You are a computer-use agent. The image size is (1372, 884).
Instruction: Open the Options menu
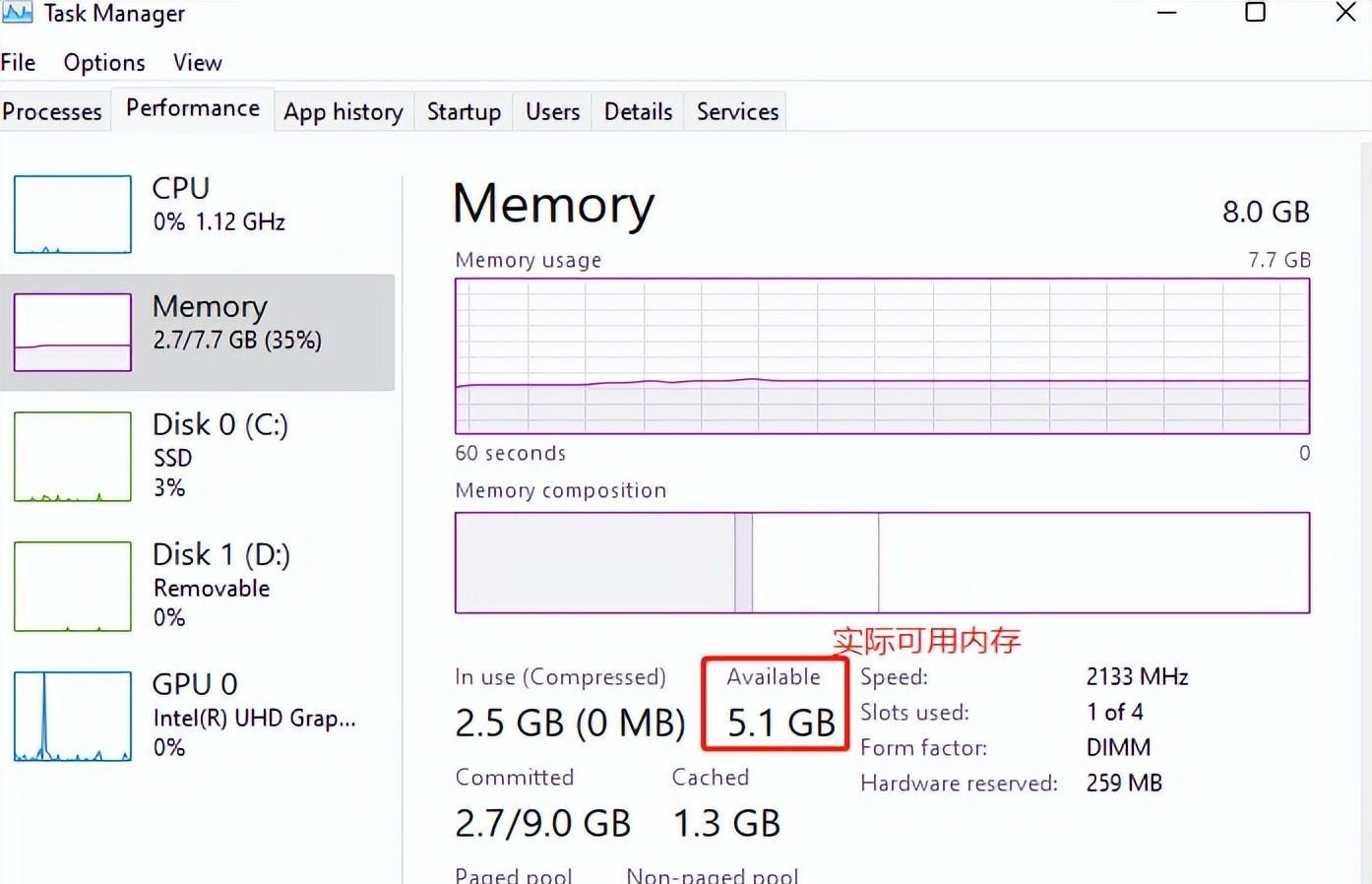tap(104, 63)
